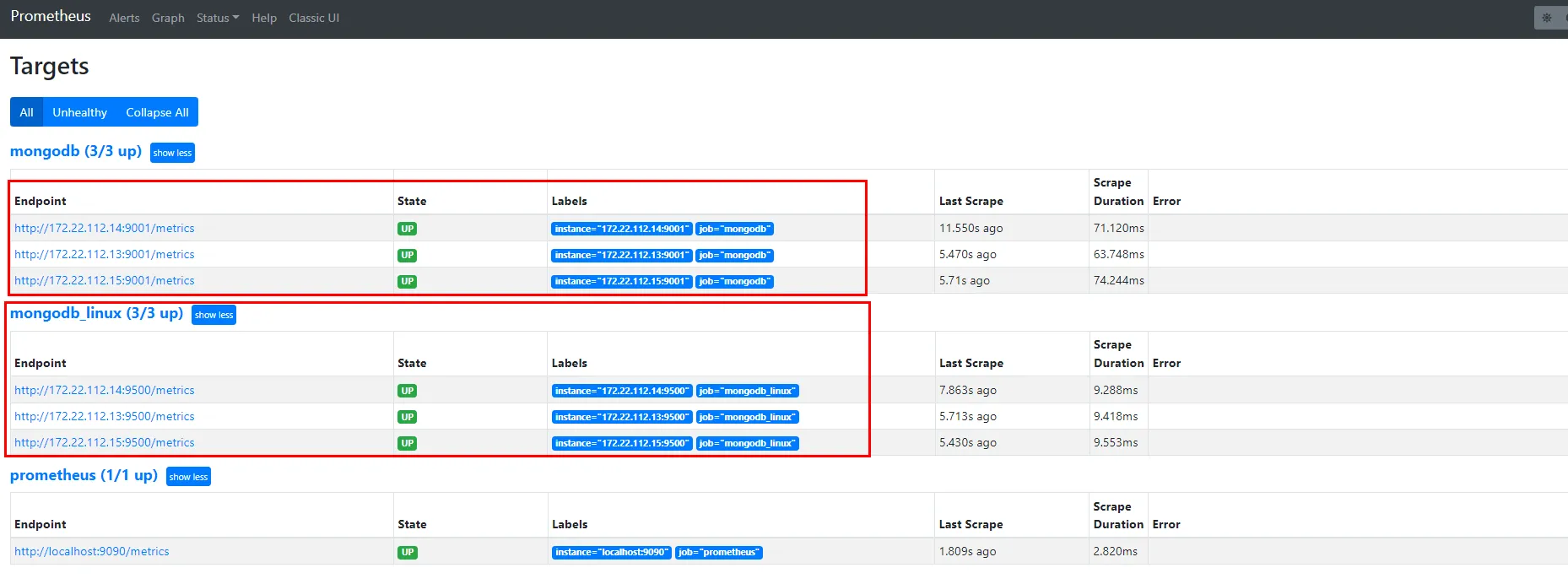
Task: Collapse mongodb group with show less
Action: 172,153
